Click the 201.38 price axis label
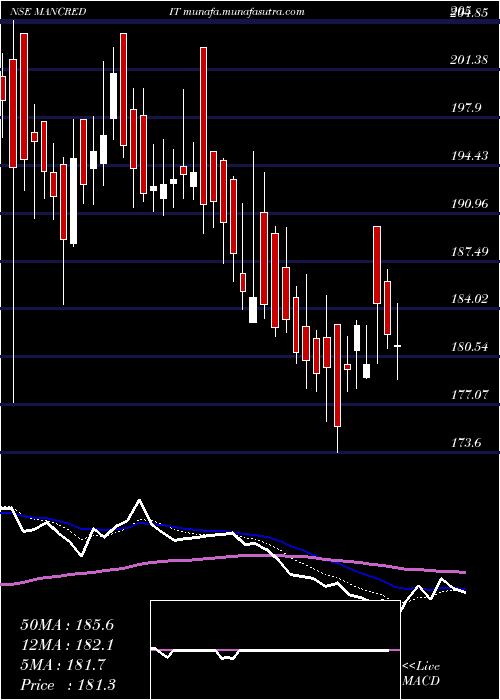The height and width of the screenshot is (700, 500). tap(469, 60)
